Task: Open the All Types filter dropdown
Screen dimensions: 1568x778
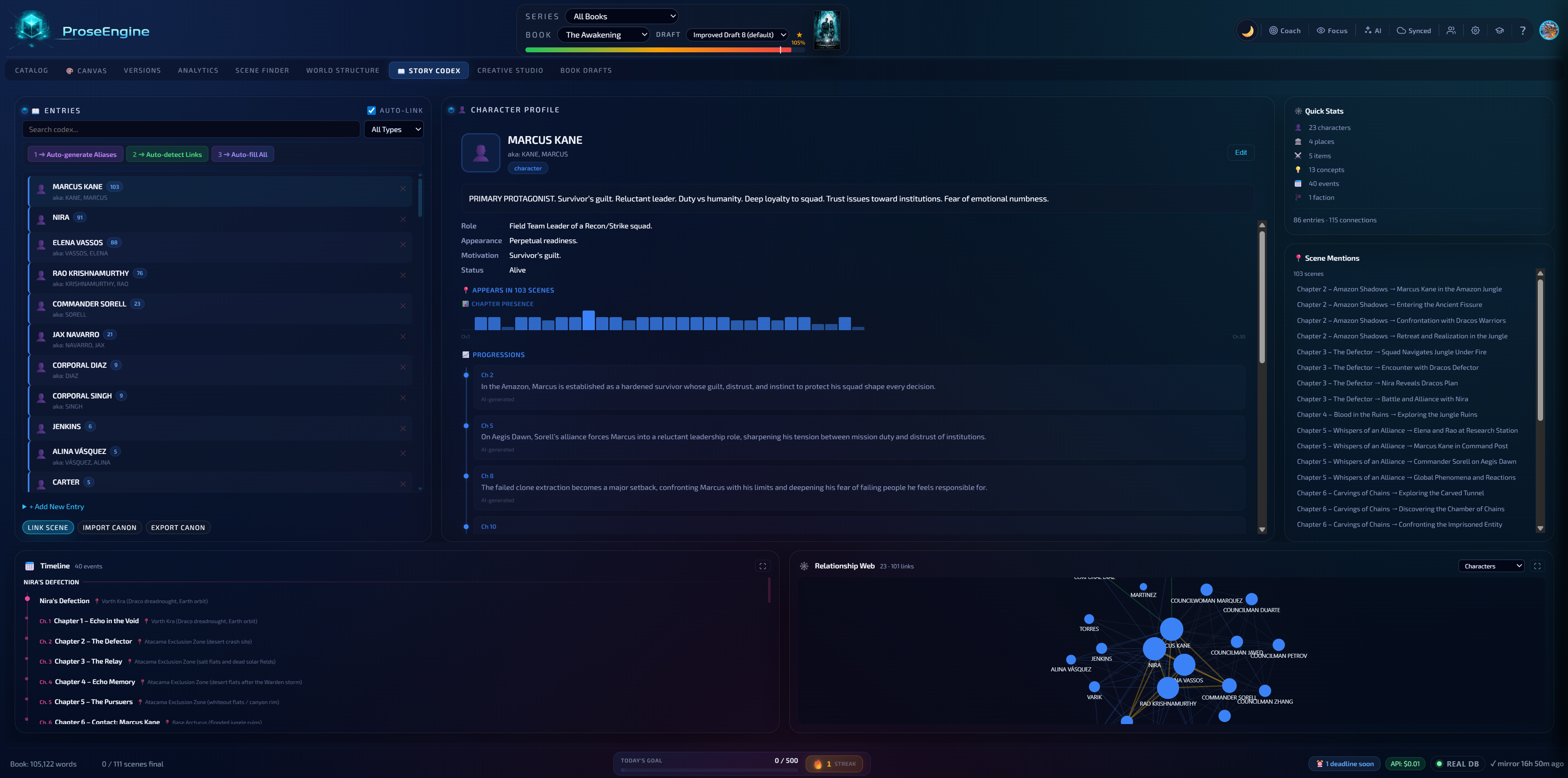Action: click(x=393, y=129)
